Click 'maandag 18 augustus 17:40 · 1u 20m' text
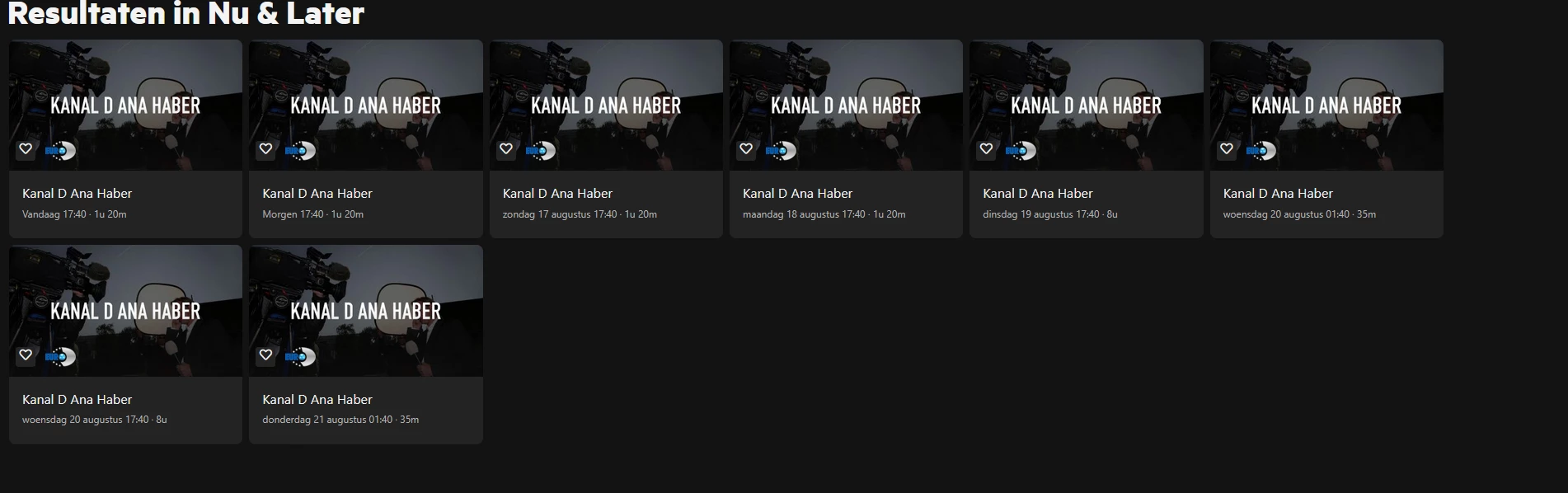 click(824, 214)
